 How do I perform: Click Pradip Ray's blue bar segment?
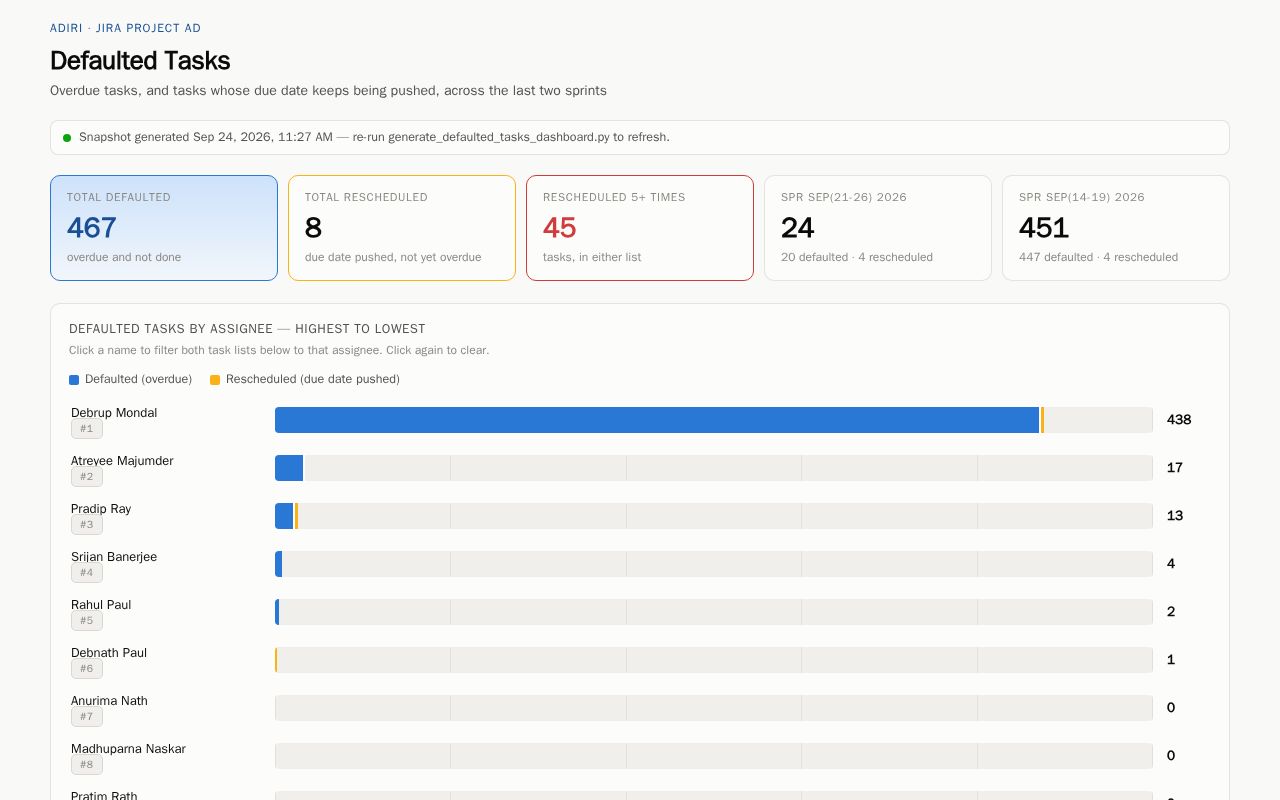click(284, 516)
